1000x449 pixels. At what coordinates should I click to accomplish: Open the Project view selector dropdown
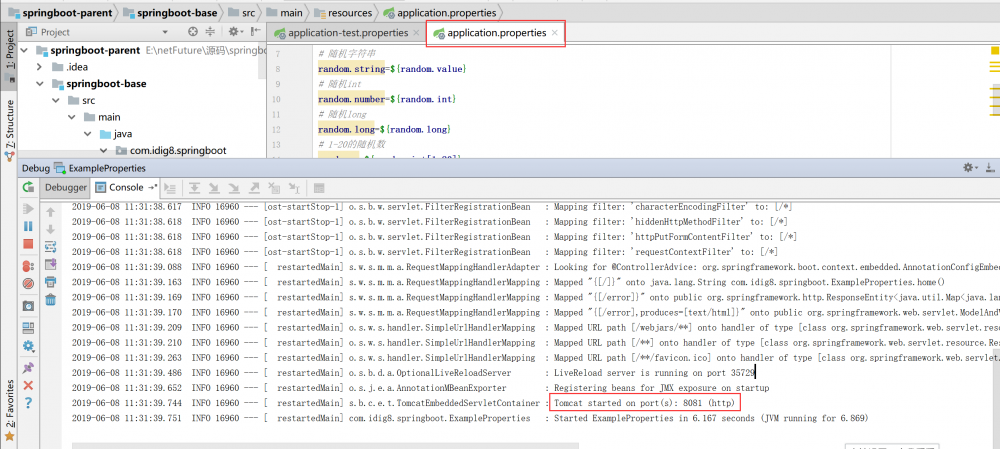165,32
